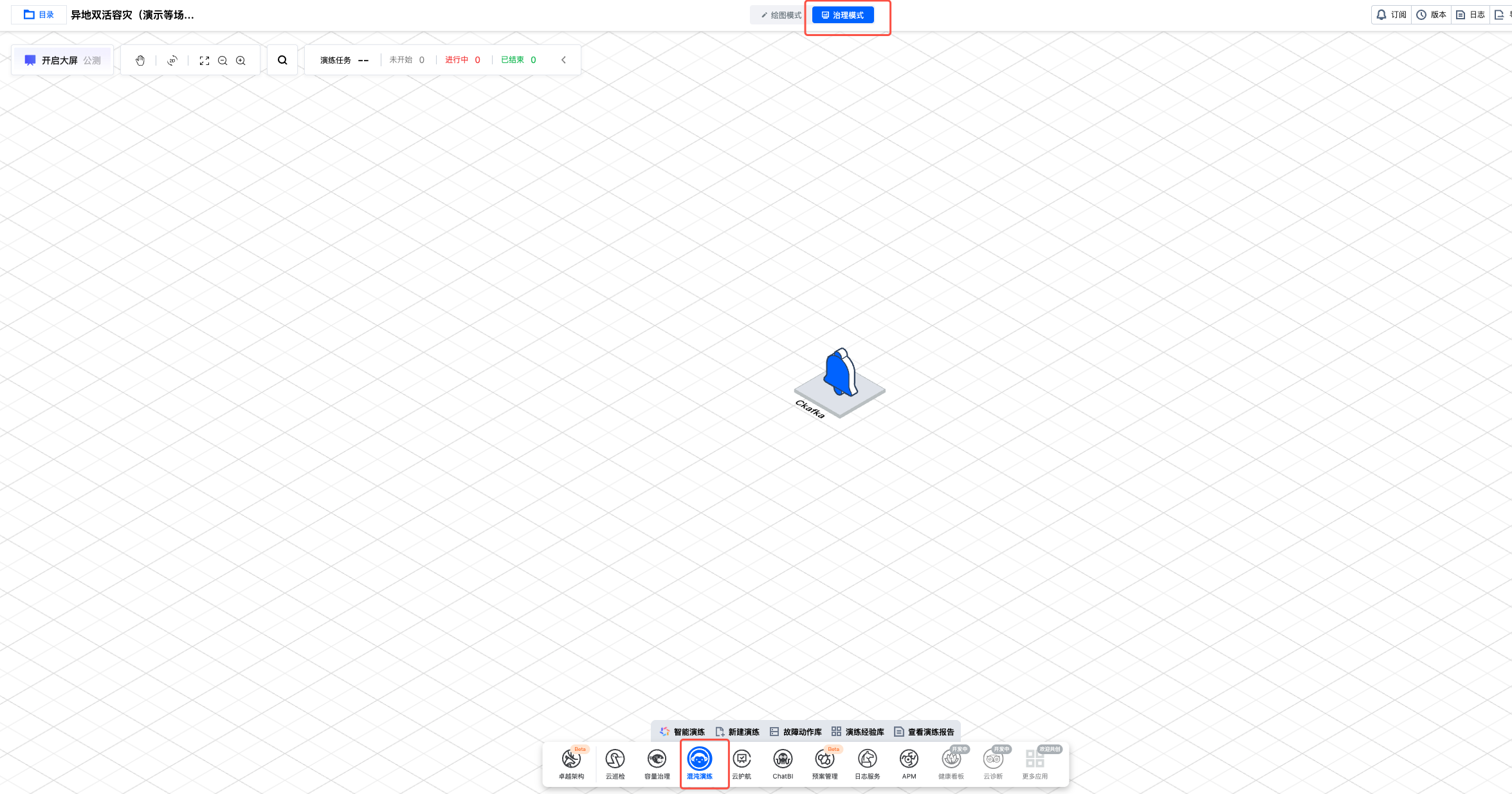The image size is (1512, 794).
Task: Switch to 治理模式 governance mode
Action: tap(843, 15)
